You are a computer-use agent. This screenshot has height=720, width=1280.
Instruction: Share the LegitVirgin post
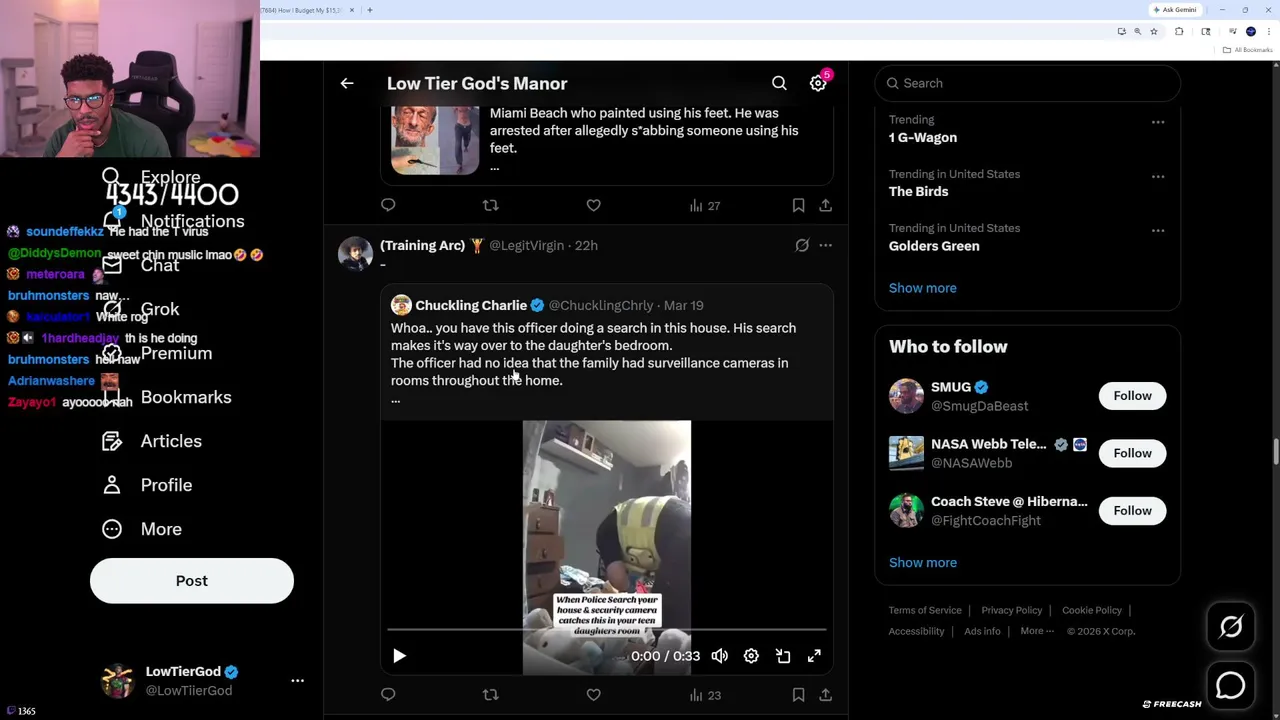point(825,694)
